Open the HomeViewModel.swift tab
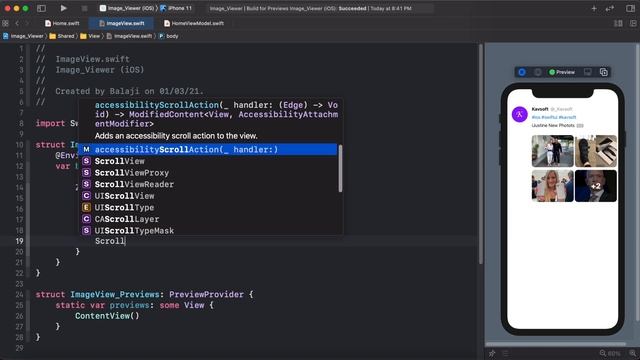The width and height of the screenshot is (640, 360). 194,23
